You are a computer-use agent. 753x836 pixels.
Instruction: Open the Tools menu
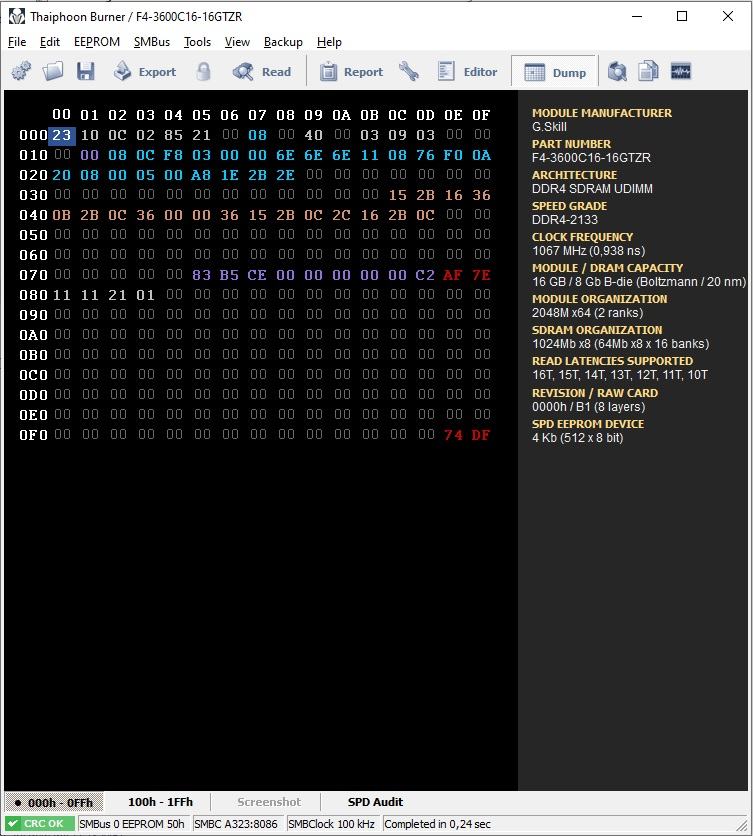[197, 42]
